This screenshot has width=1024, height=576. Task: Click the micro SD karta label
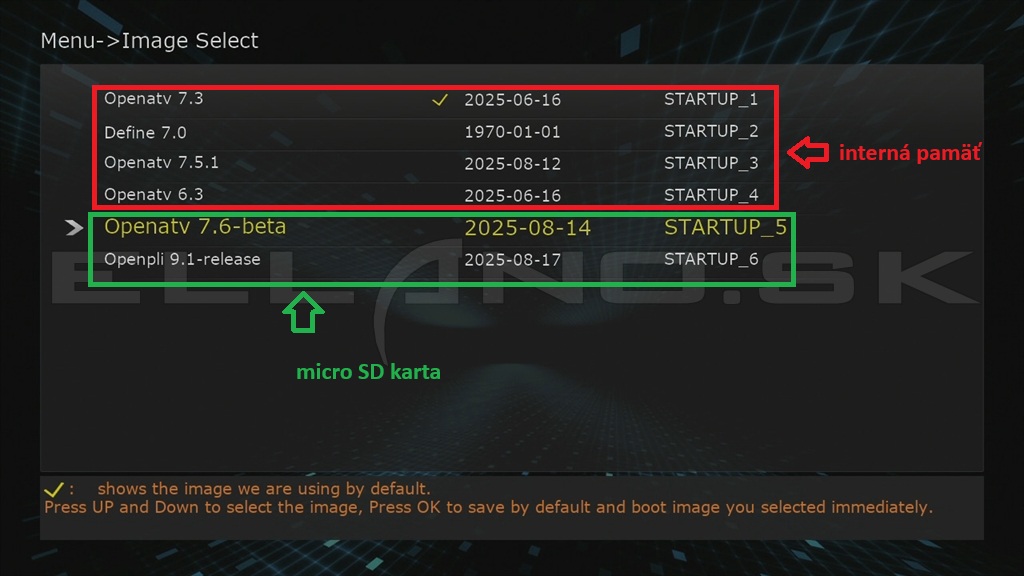click(x=368, y=371)
